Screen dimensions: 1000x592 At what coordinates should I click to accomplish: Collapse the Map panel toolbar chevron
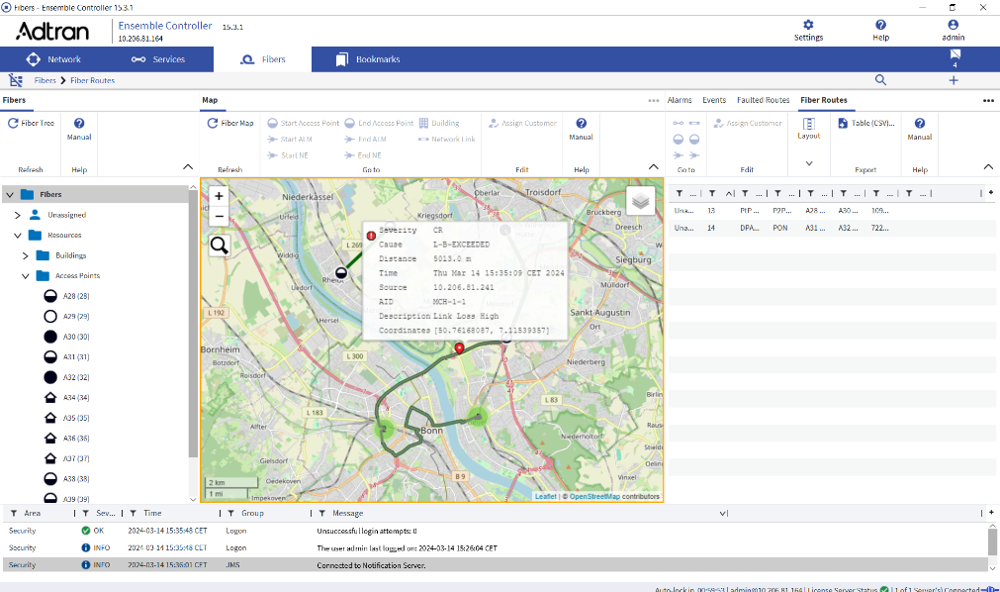coord(654,166)
